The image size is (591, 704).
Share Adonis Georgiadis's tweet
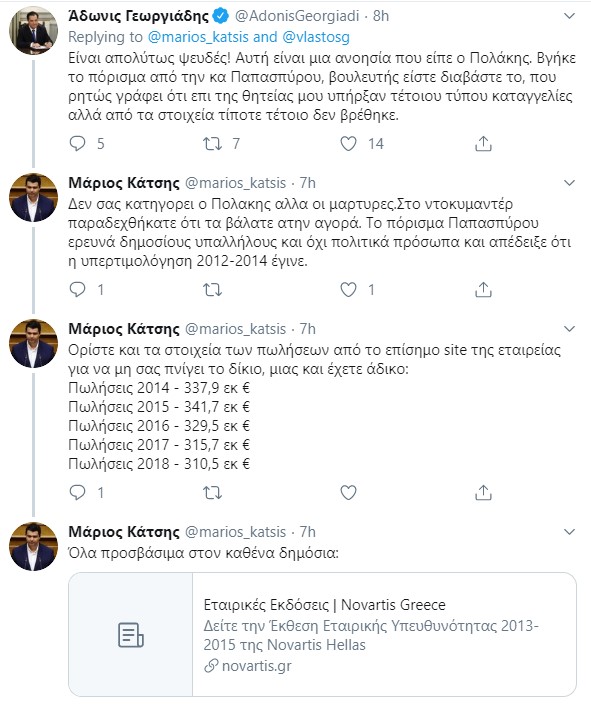(483, 144)
